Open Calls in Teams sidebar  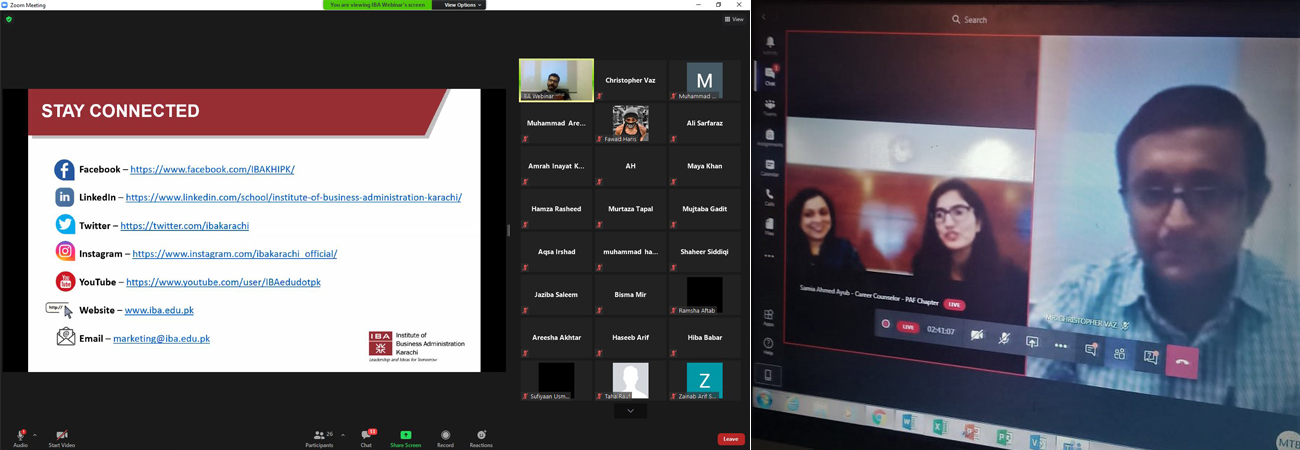[770, 197]
